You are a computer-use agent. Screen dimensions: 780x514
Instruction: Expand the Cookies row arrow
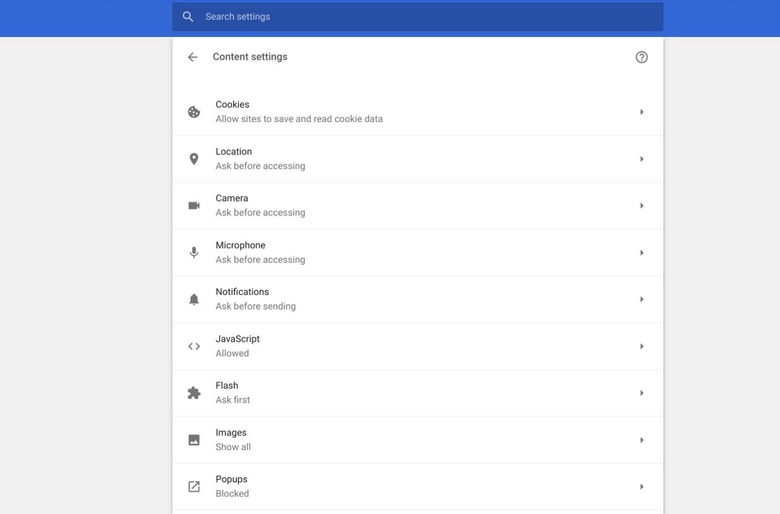(641, 112)
